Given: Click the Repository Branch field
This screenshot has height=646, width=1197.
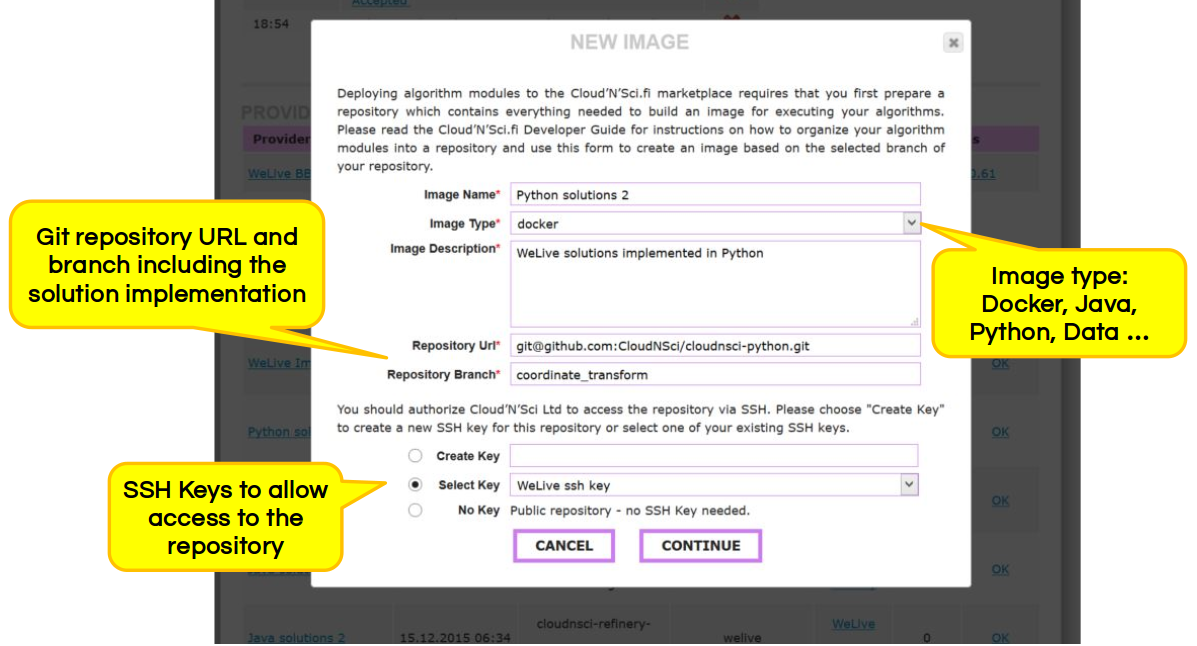Looking at the screenshot, I should (x=715, y=375).
